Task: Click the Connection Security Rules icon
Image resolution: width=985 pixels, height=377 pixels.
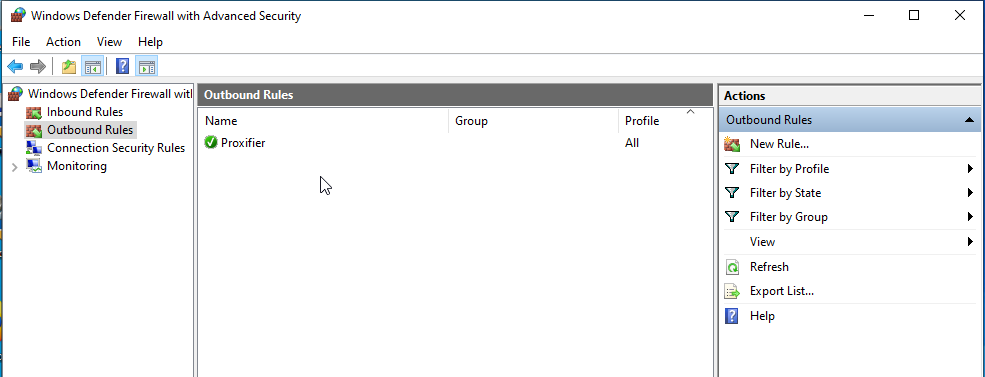Action: pyautogui.click(x=34, y=148)
